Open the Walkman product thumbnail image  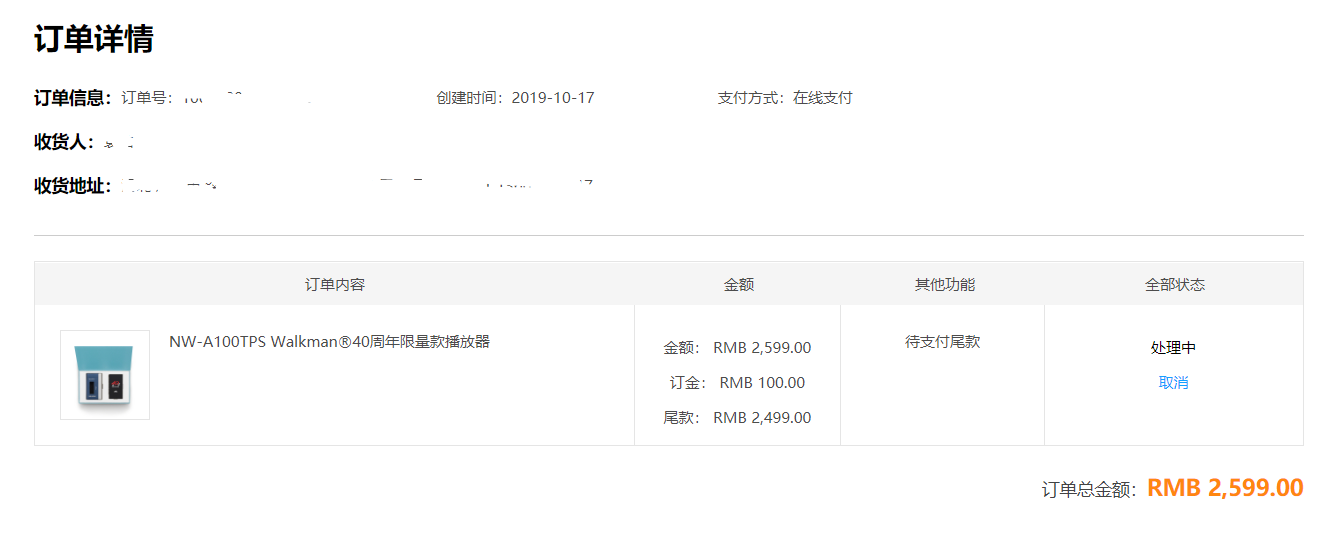[x=105, y=375]
